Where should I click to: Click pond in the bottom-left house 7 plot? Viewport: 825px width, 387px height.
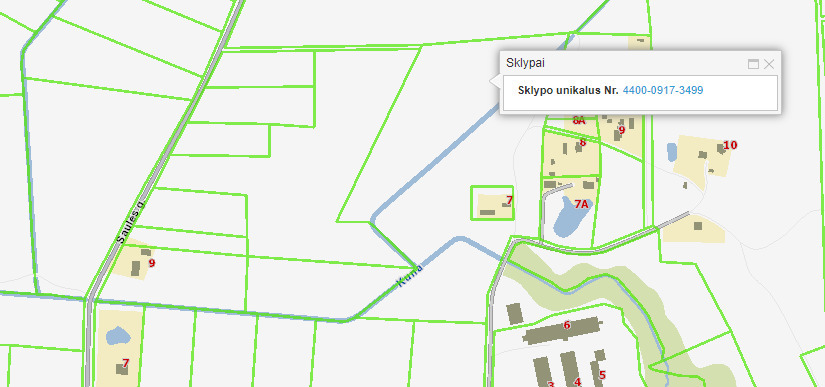pos(118,335)
